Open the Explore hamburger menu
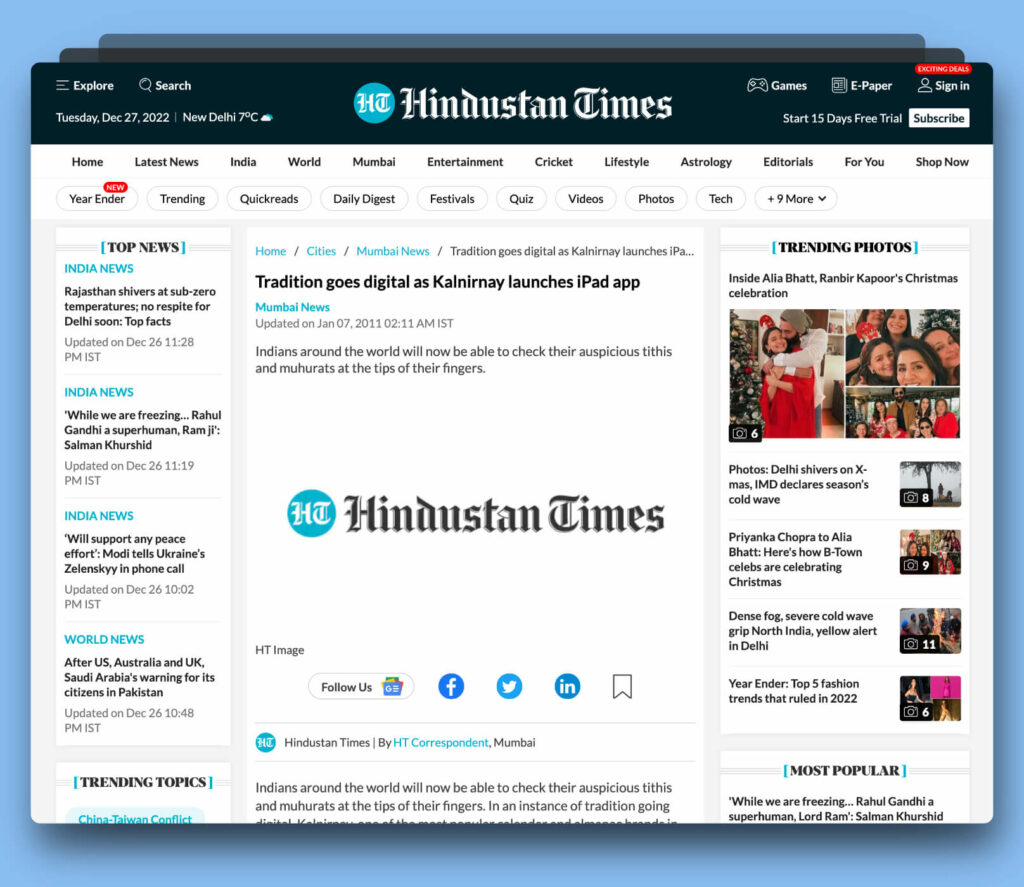This screenshot has height=887, width=1024. tap(63, 86)
